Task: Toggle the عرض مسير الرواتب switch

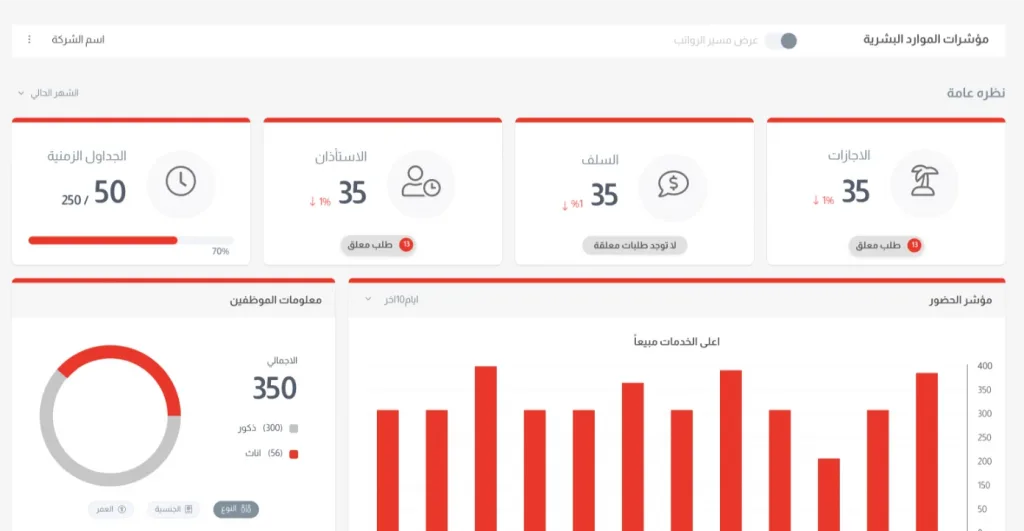Action: [x=782, y=40]
